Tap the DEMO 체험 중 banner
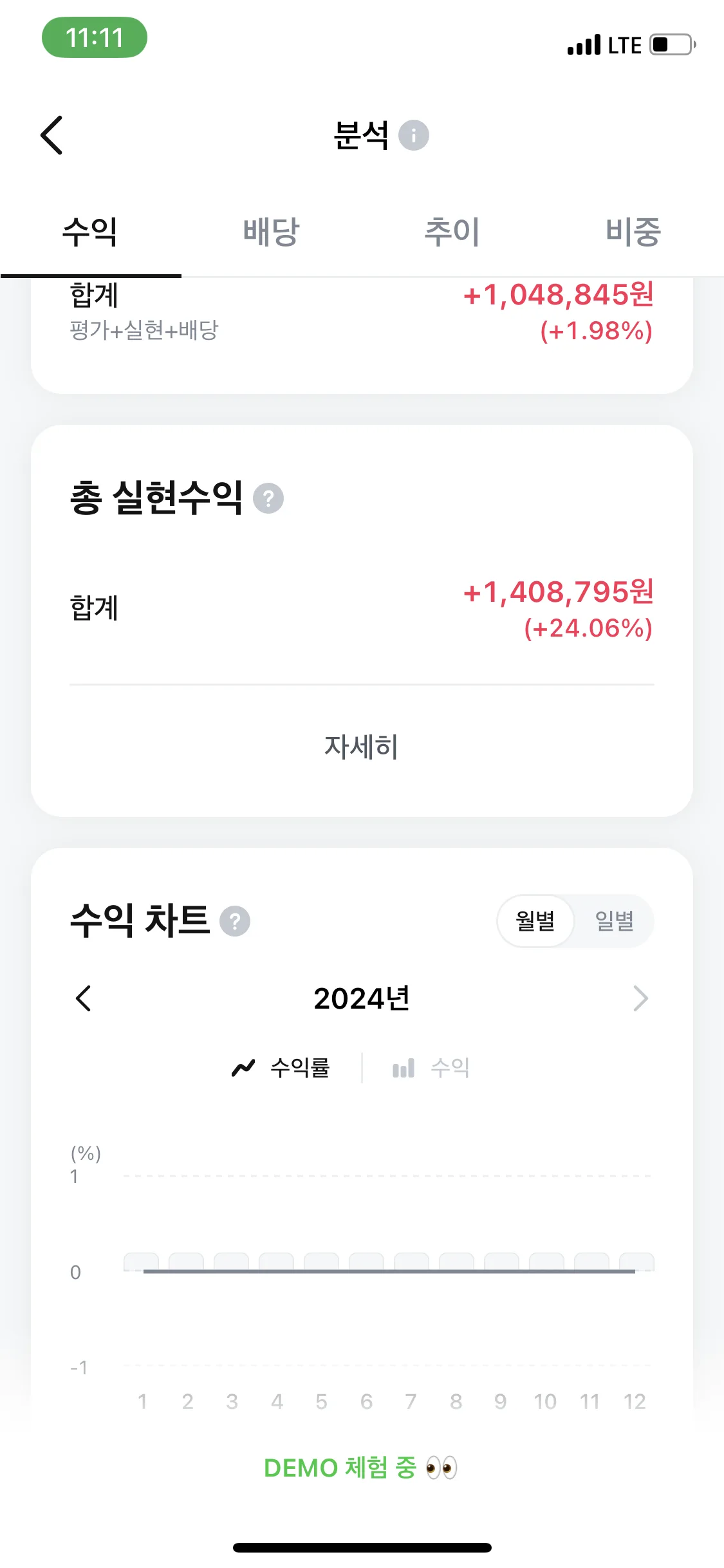The width and height of the screenshot is (724, 1568). (x=361, y=1468)
